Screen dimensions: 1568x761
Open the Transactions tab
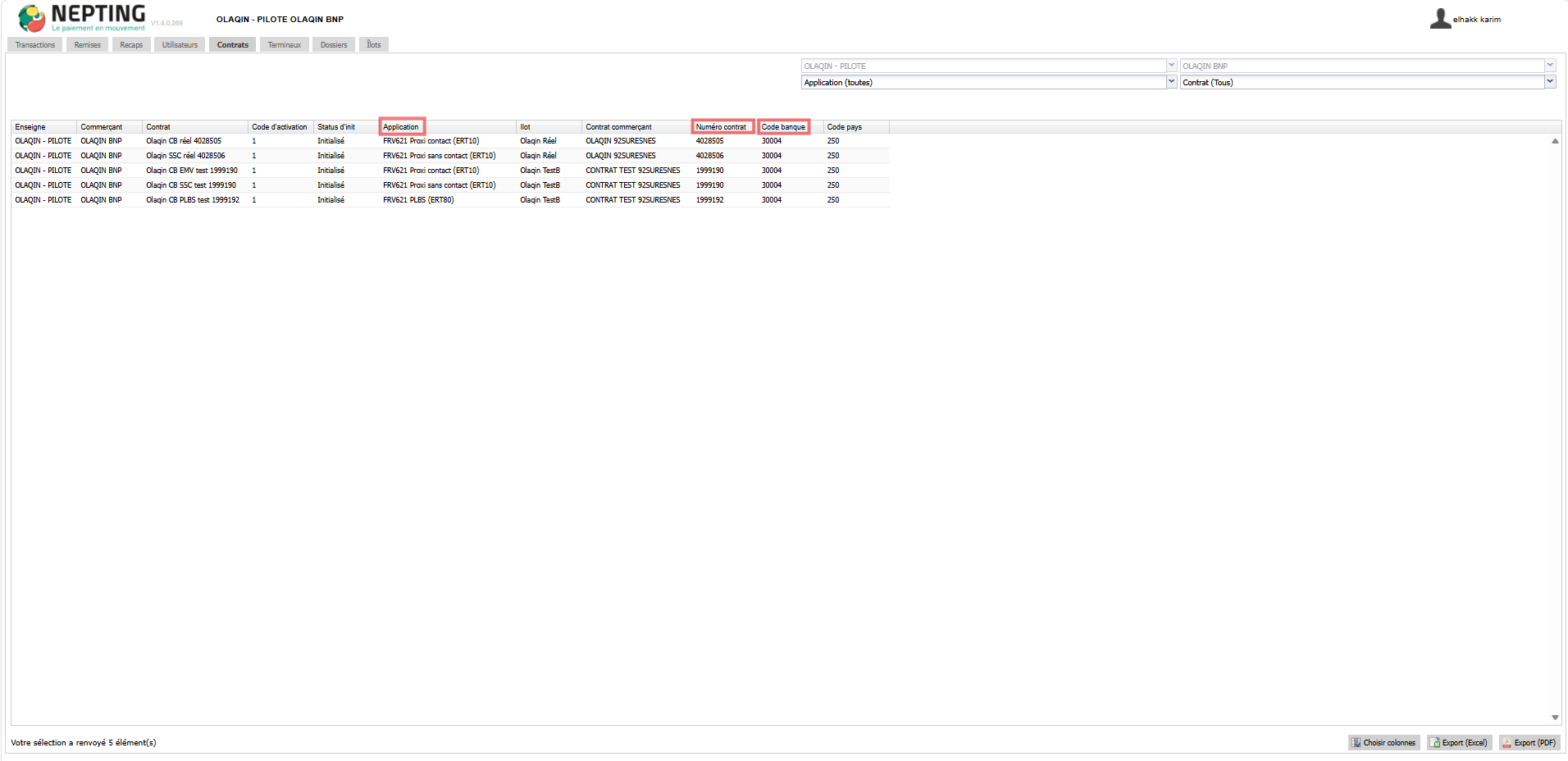click(35, 45)
